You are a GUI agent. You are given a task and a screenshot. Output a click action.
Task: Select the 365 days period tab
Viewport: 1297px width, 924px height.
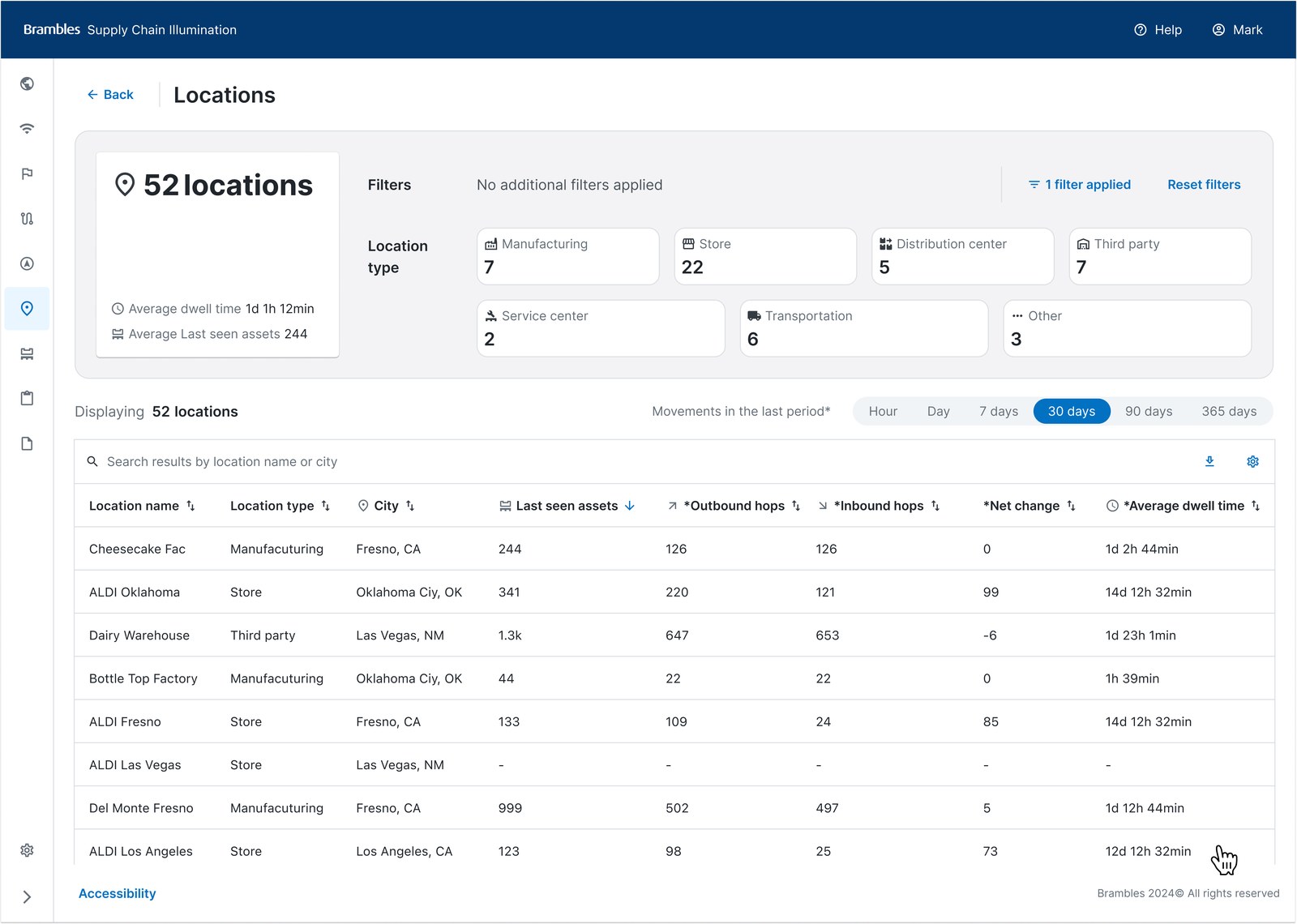(x=1229, y=412)
